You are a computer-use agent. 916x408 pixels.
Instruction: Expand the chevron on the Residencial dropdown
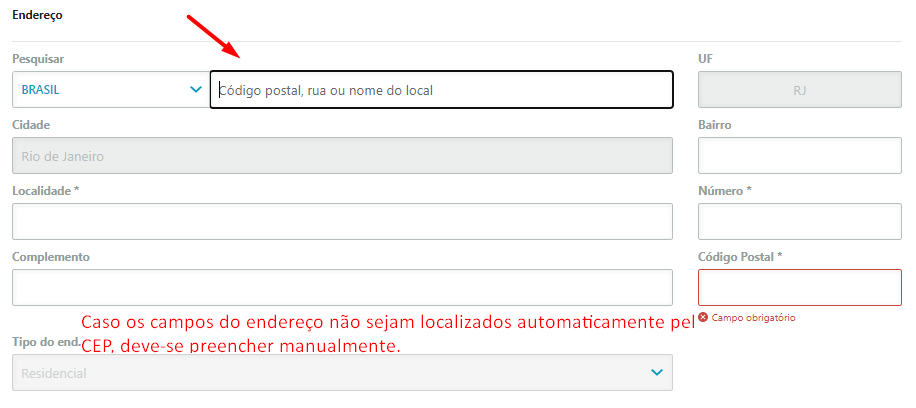click(x=657, y=372)
